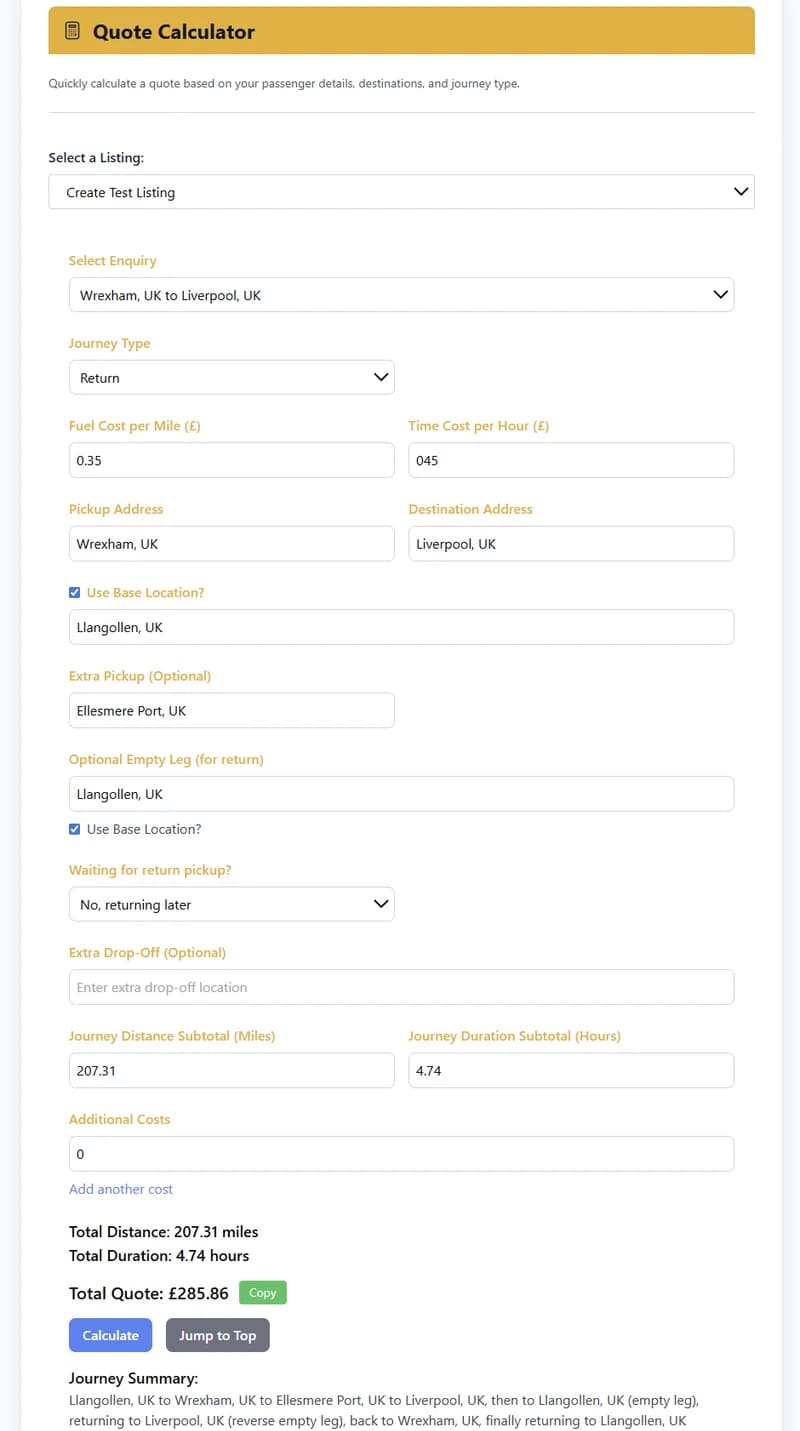Open the Journey Type dropdown
The height and width of the screenshot is (1431, 800).
(x=231, y=378)
